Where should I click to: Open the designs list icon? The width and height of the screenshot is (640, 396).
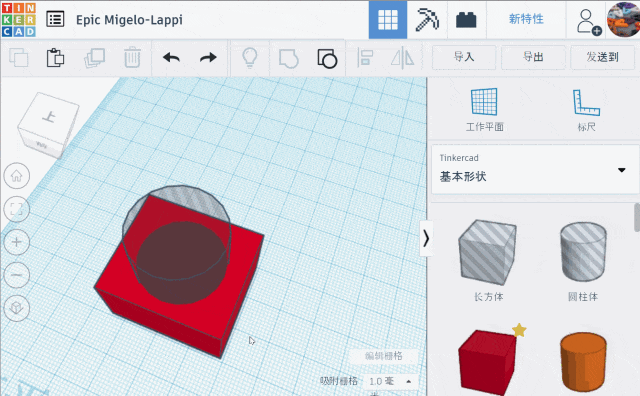click(x=55, y=19)
